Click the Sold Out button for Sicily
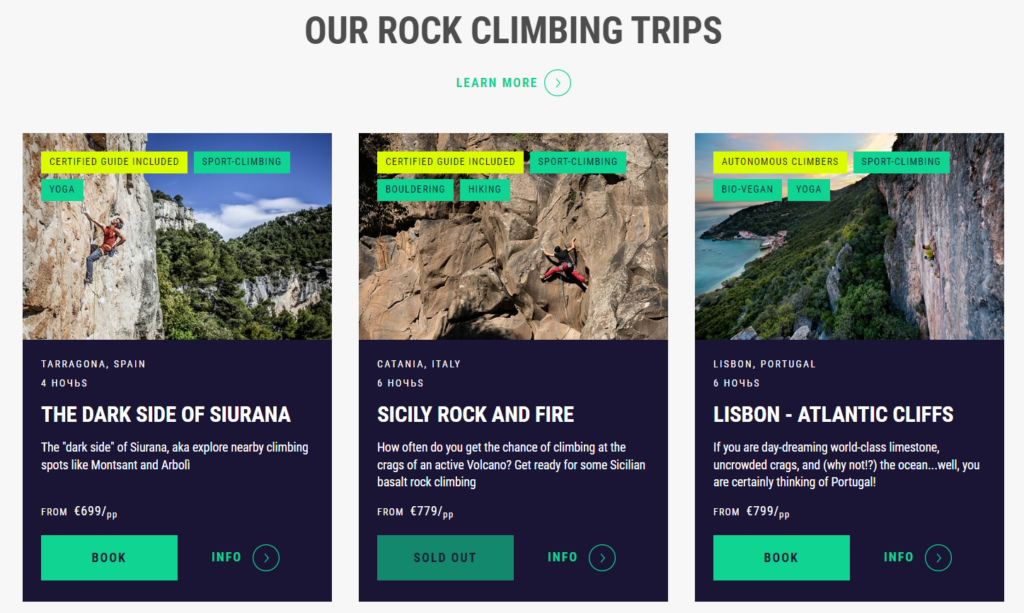 [x=445, y=558]
